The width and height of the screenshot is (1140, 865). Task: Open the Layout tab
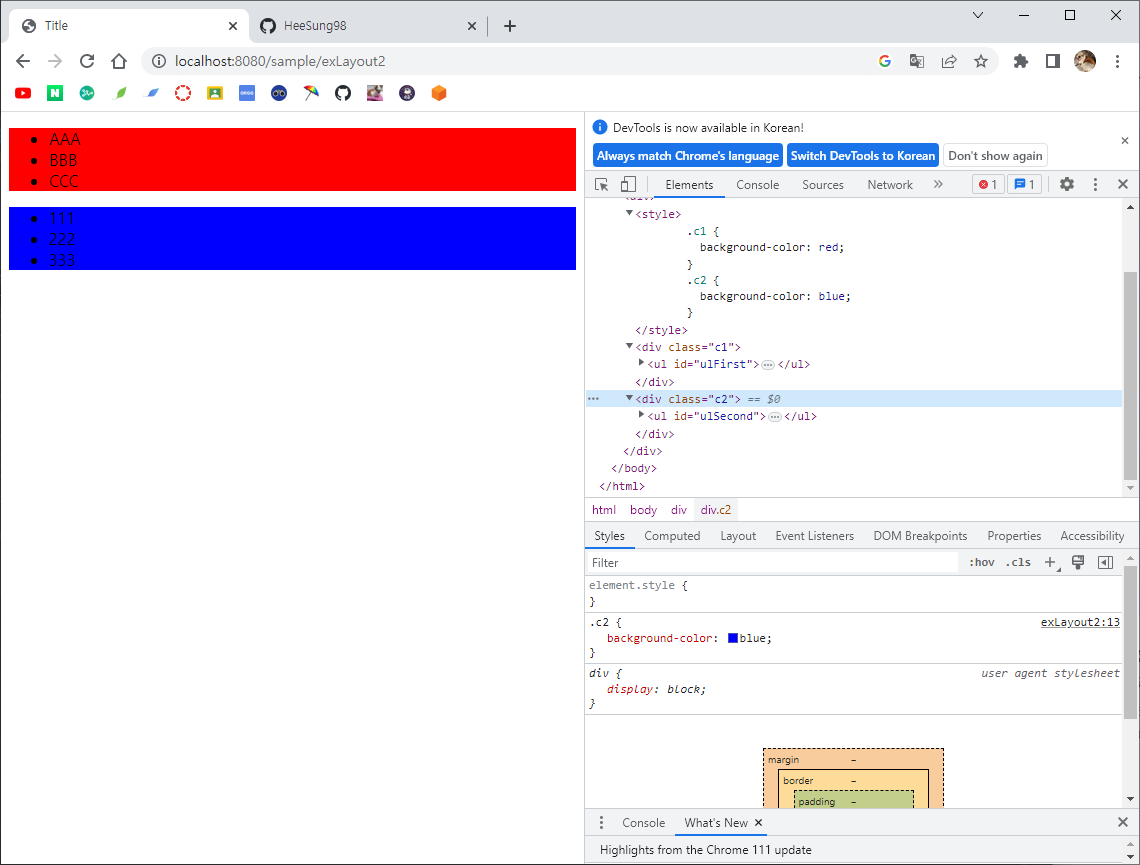(738, 536)
